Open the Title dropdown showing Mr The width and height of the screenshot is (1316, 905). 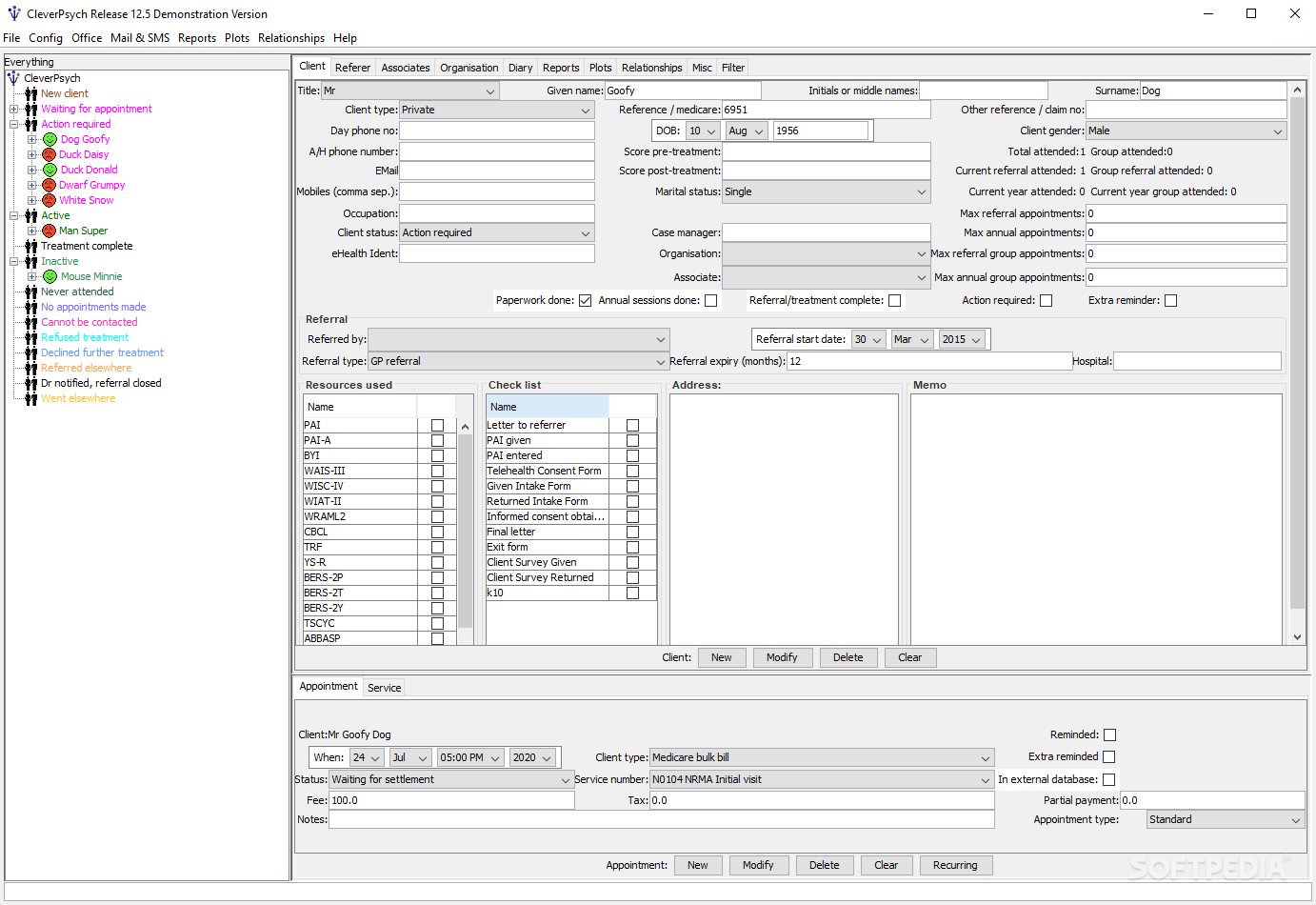(410, 90)
